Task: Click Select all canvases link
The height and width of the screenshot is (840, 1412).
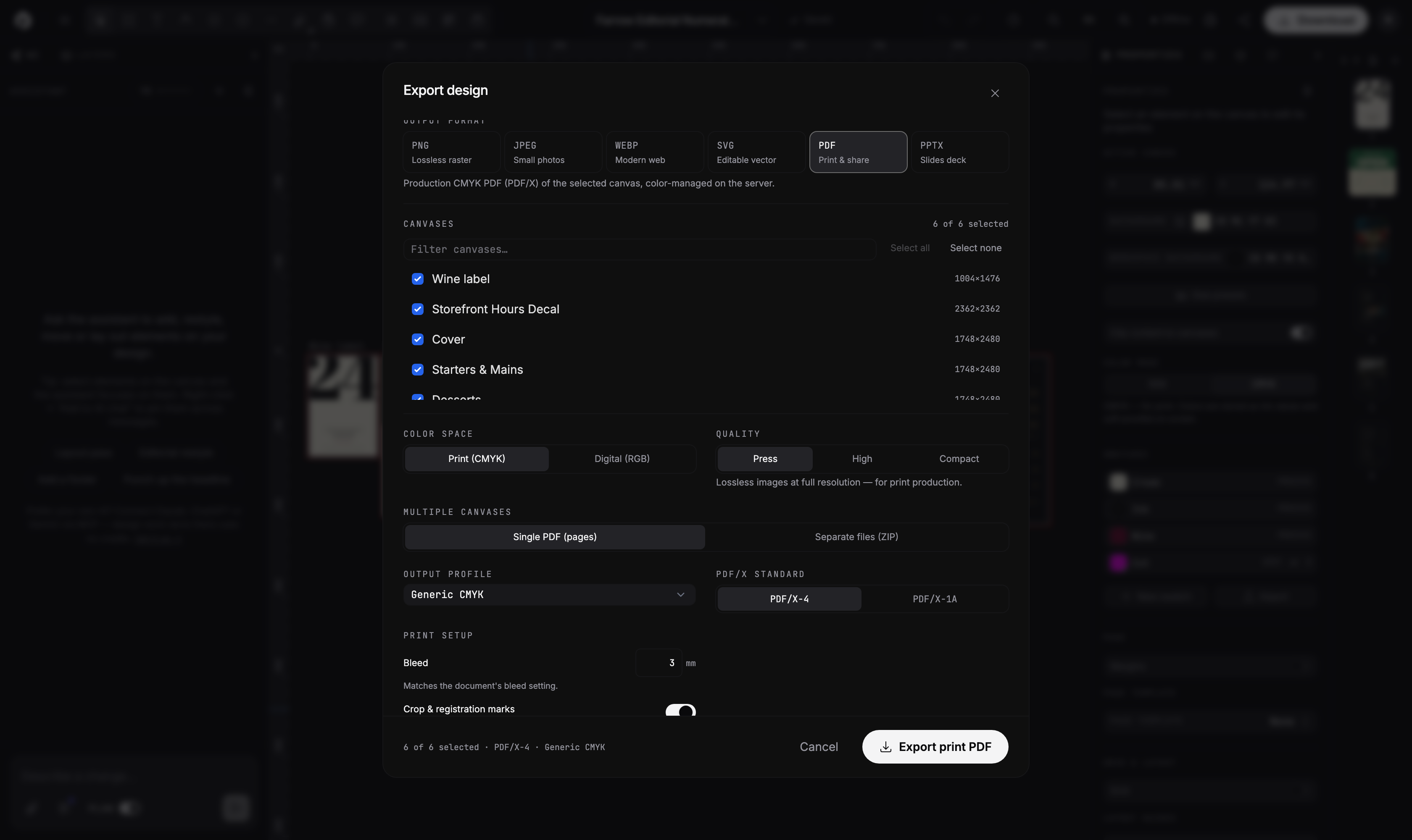Action: (910, 248)
